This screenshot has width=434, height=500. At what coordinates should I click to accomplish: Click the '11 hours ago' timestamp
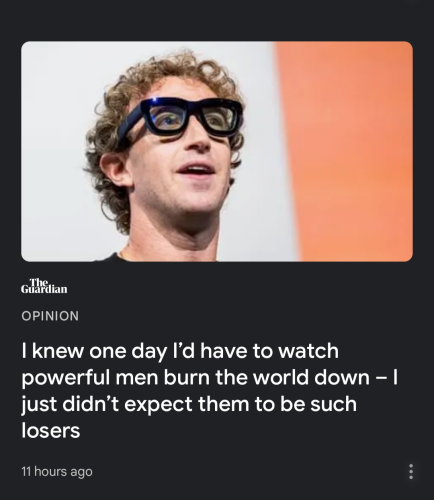pyautogui.click(x=57, y=472)
